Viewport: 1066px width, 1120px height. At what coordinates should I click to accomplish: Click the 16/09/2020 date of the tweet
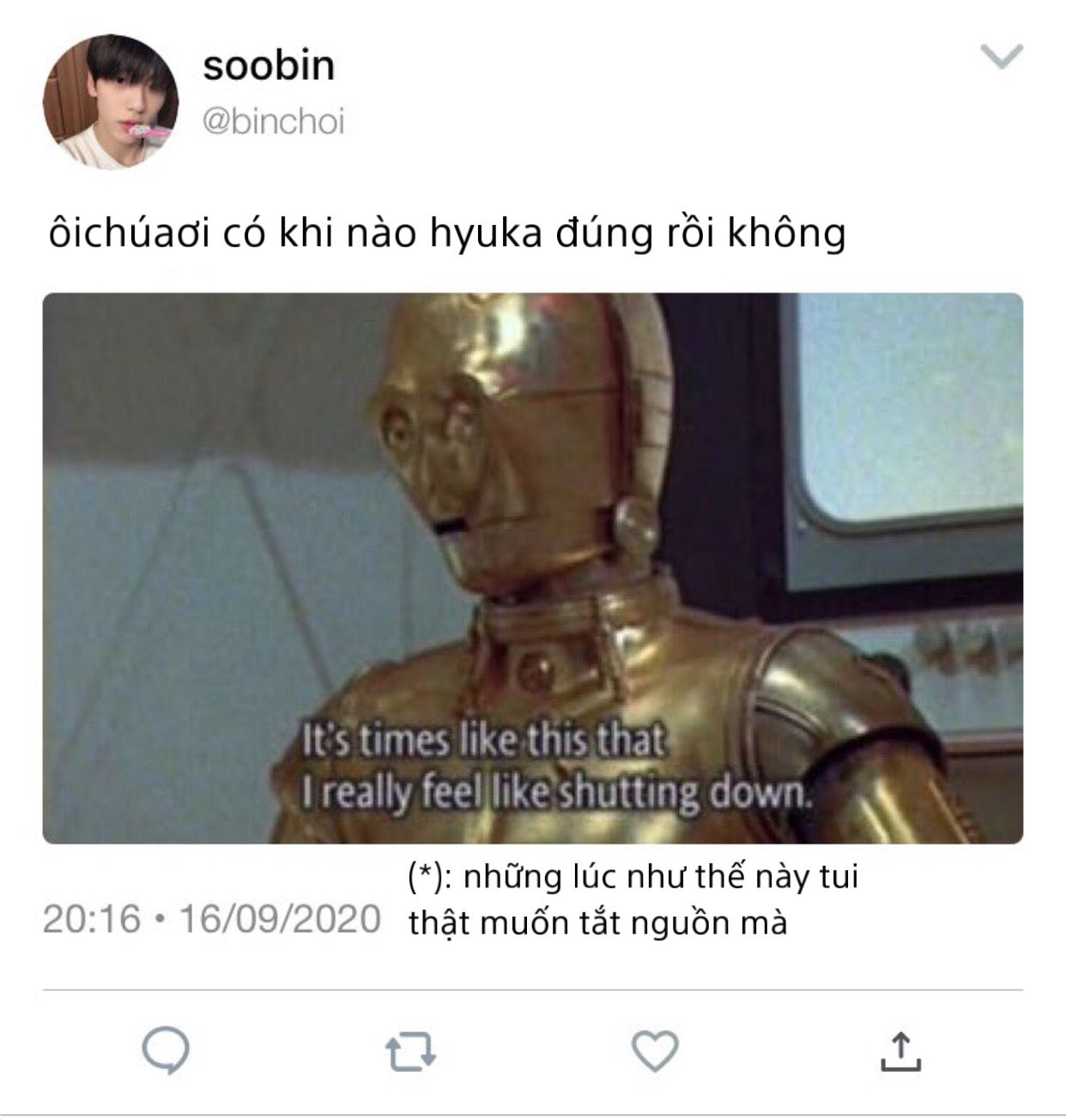(x=280, y=919)
